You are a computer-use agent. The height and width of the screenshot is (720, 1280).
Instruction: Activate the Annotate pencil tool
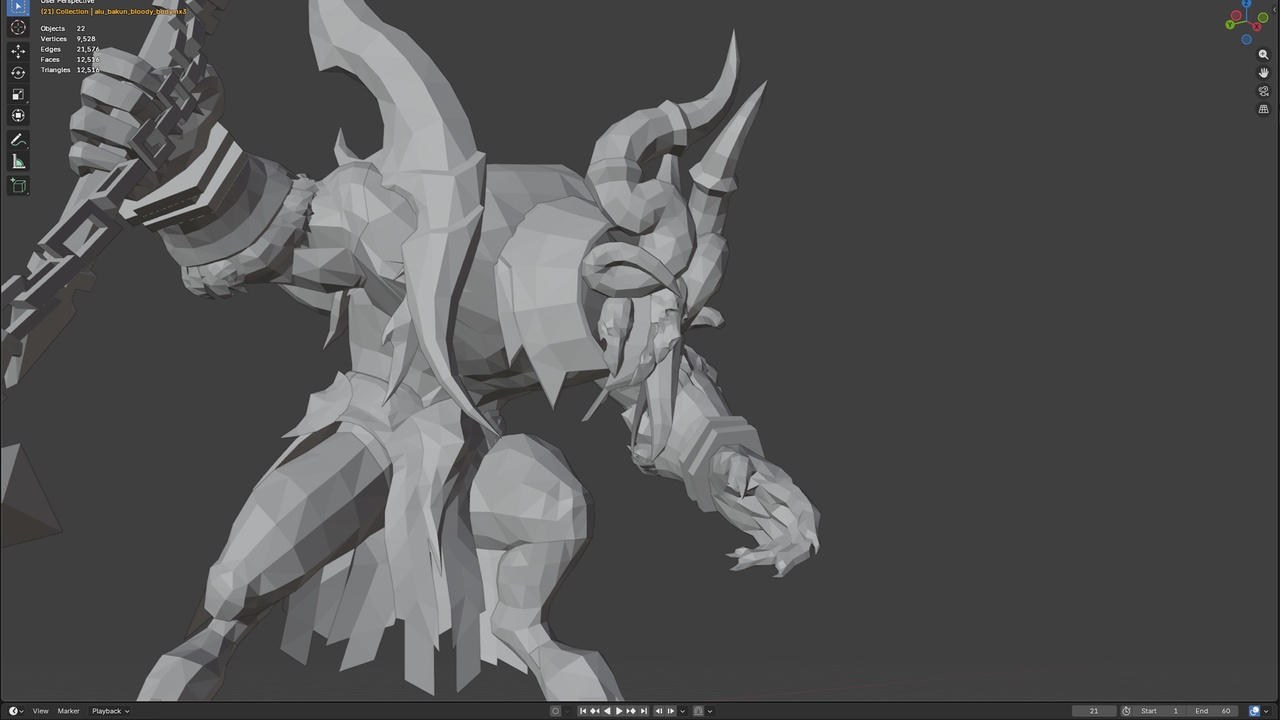18,141
